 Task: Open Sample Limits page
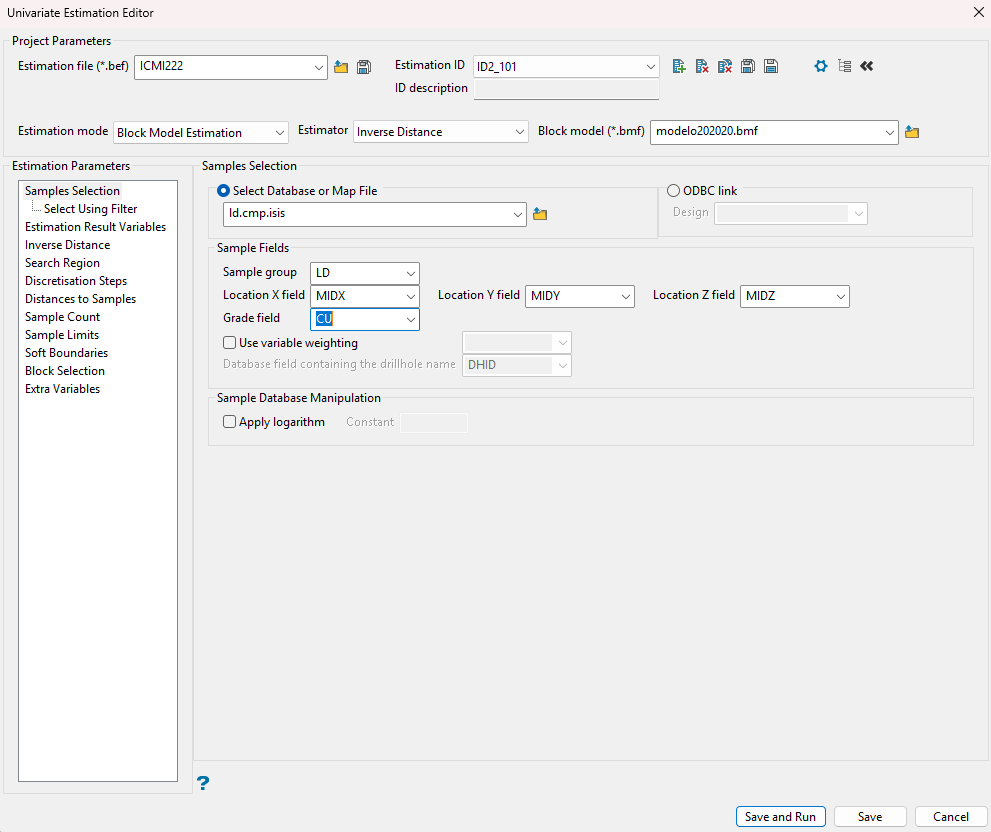(x=62, y=335)
